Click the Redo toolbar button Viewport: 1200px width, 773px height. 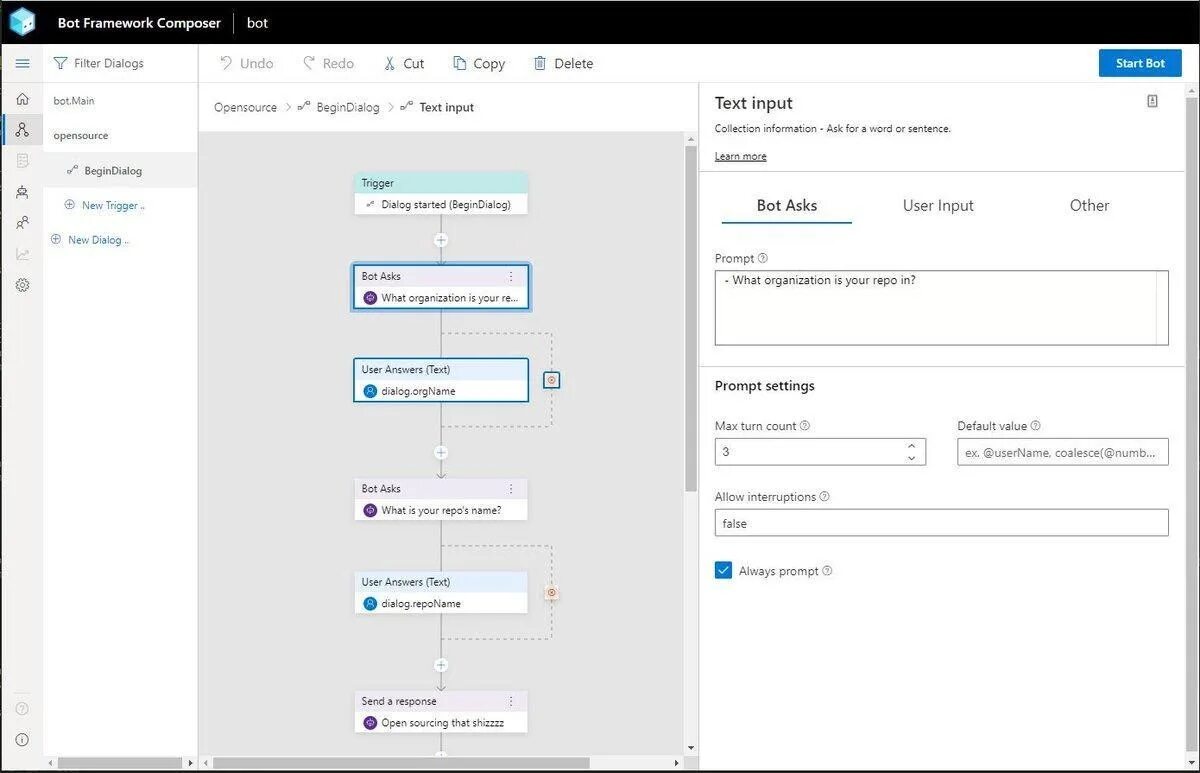[328, 63]
